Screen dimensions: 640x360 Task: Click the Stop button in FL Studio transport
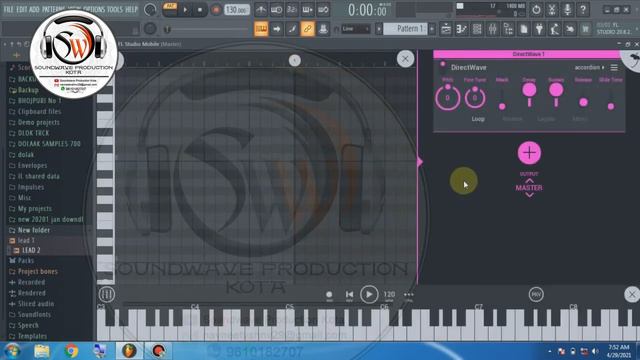pyautogui.click(x=200, y=10)
